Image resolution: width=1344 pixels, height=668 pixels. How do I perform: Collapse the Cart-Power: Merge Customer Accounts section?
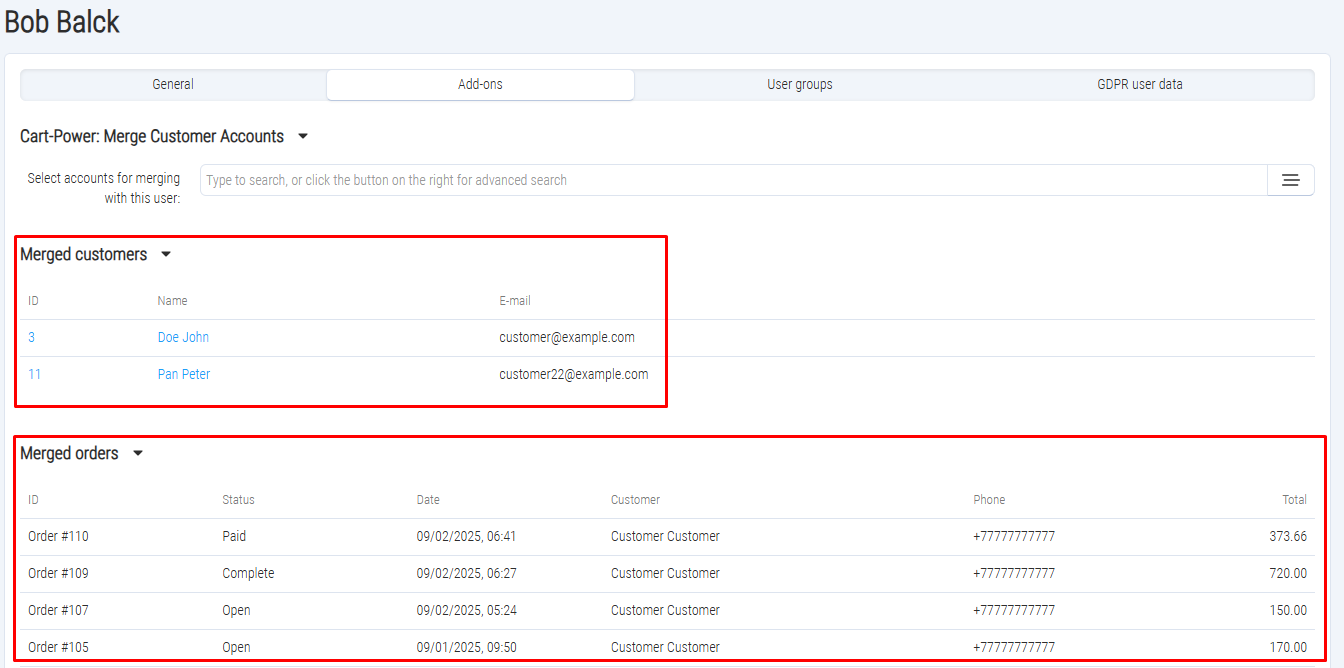pos(303,136)
